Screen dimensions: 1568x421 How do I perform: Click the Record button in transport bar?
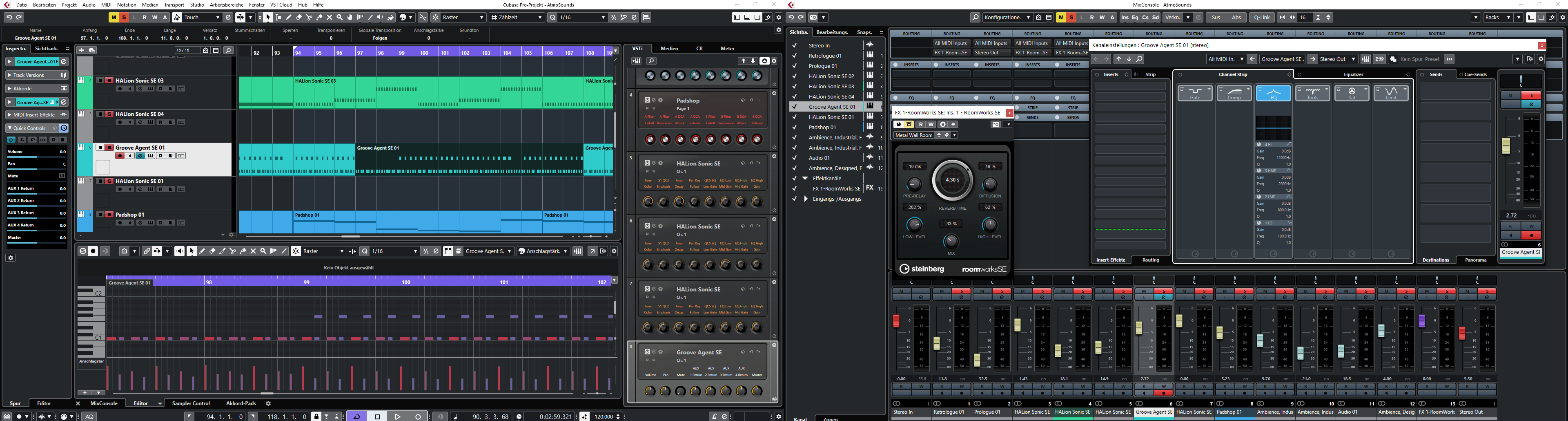tap(418, 417)
